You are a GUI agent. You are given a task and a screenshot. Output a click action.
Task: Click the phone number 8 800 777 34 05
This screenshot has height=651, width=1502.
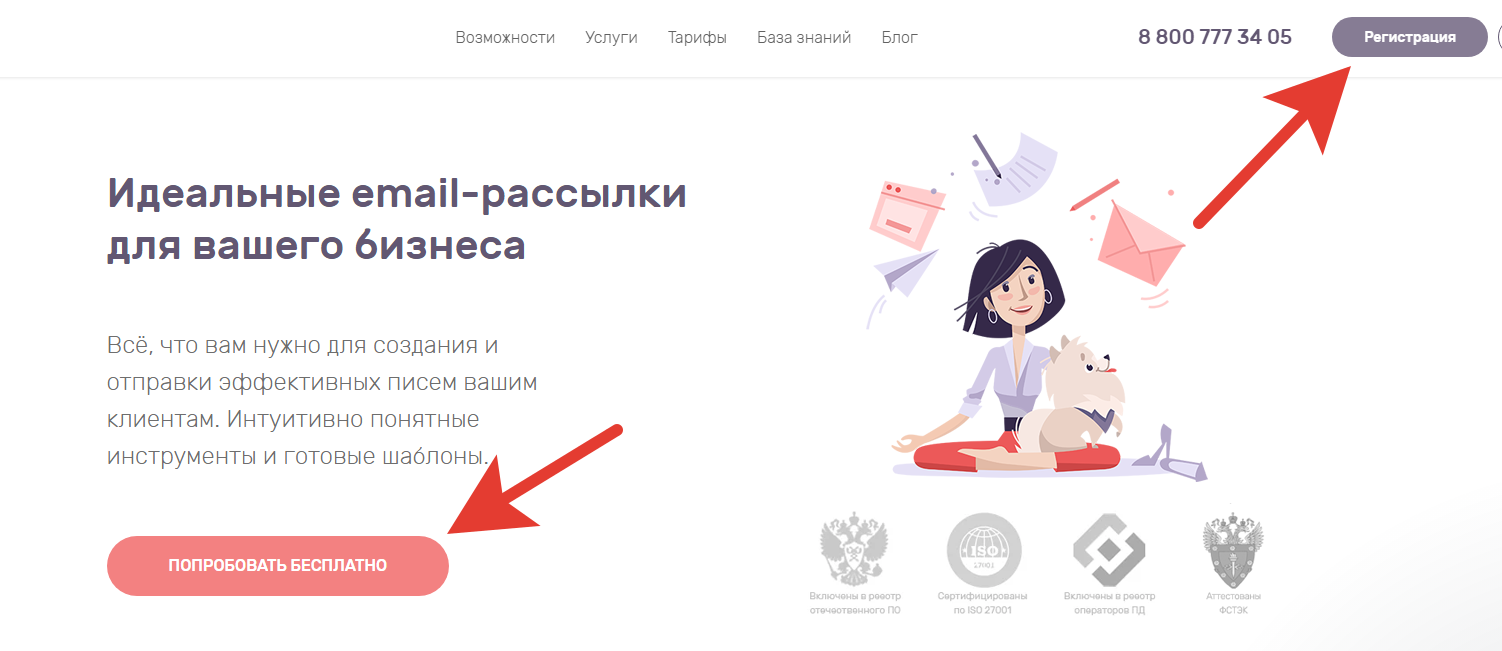(x=1215, y=37)
